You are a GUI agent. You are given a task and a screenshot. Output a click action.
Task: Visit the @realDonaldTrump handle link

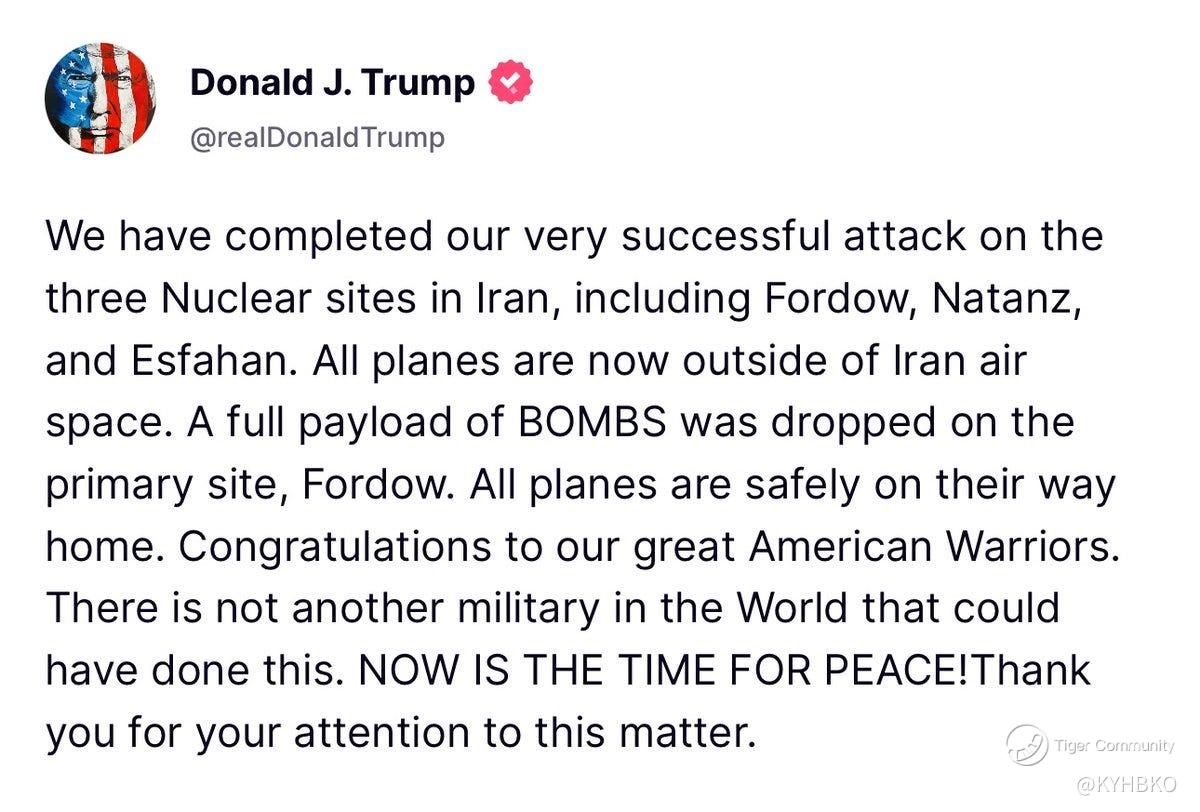point(317,137)
